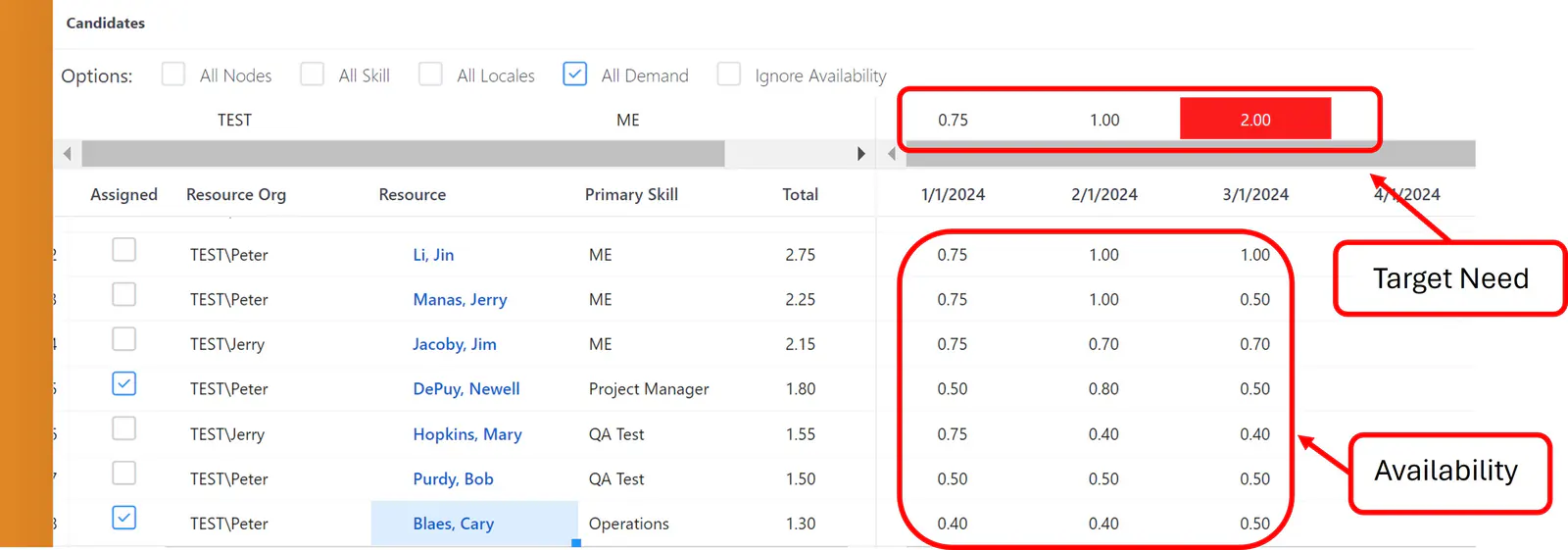Click Li, Jin 3/1/2024 availability 1.00

[1255, 255]
